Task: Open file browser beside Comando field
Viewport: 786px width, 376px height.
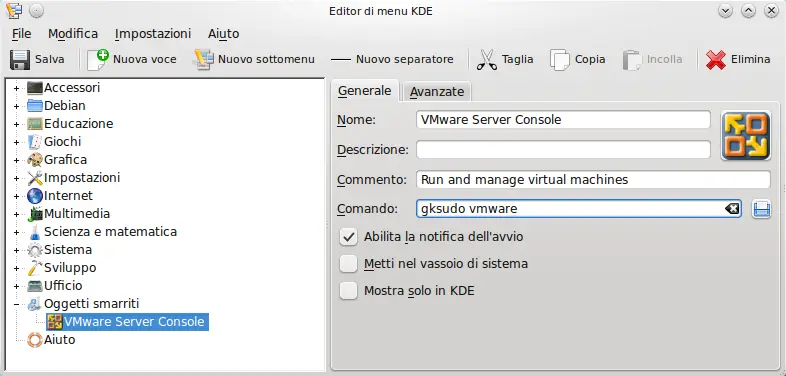Action: (x=761, y=209)
